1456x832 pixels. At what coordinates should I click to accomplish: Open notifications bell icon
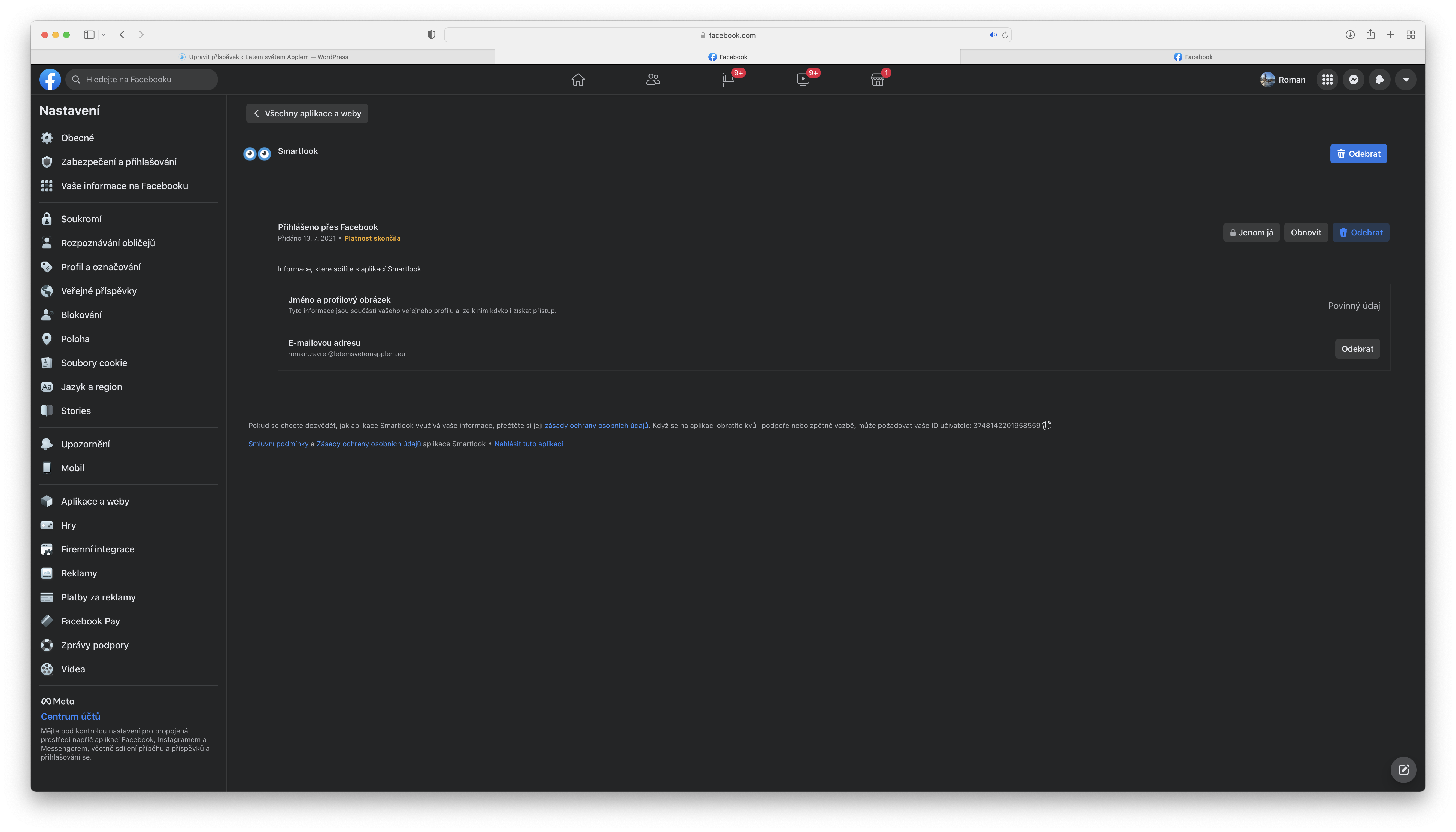point(1379,80)
